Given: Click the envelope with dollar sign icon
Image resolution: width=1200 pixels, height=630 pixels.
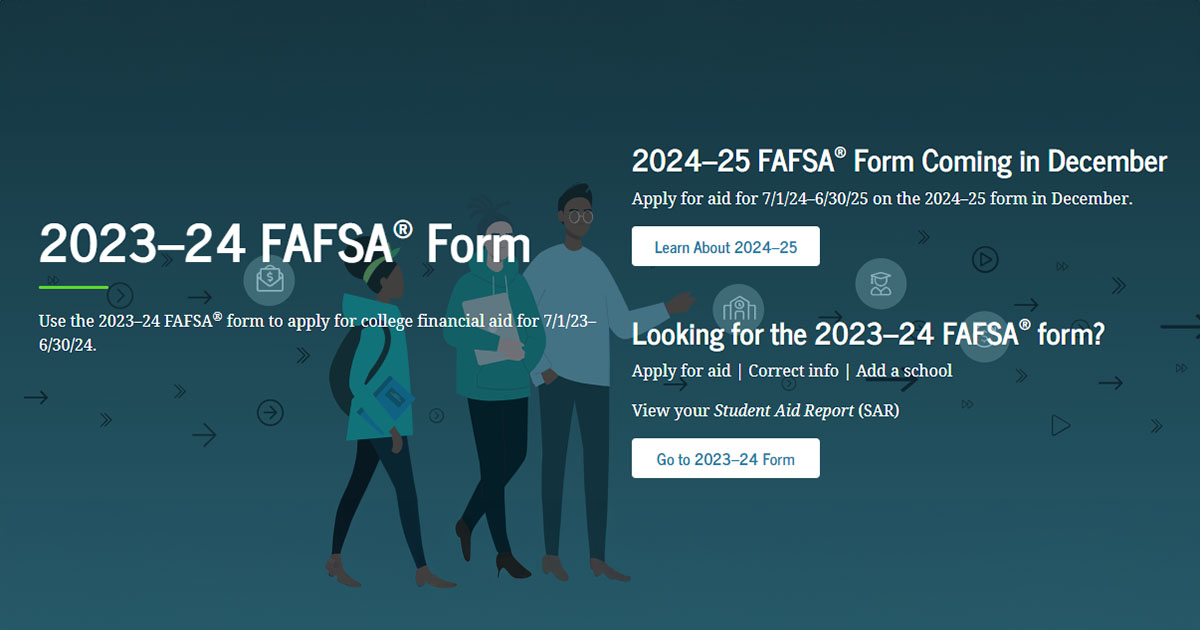Looking at the screenshot, I should (x=268, y=280).
